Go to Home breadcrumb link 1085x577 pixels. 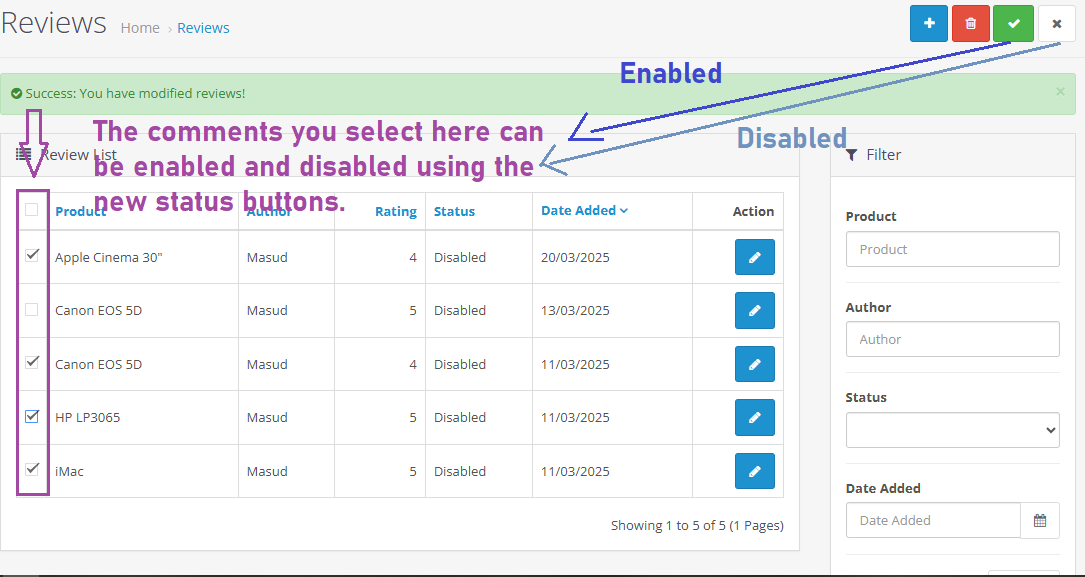(x=140, y=28)
